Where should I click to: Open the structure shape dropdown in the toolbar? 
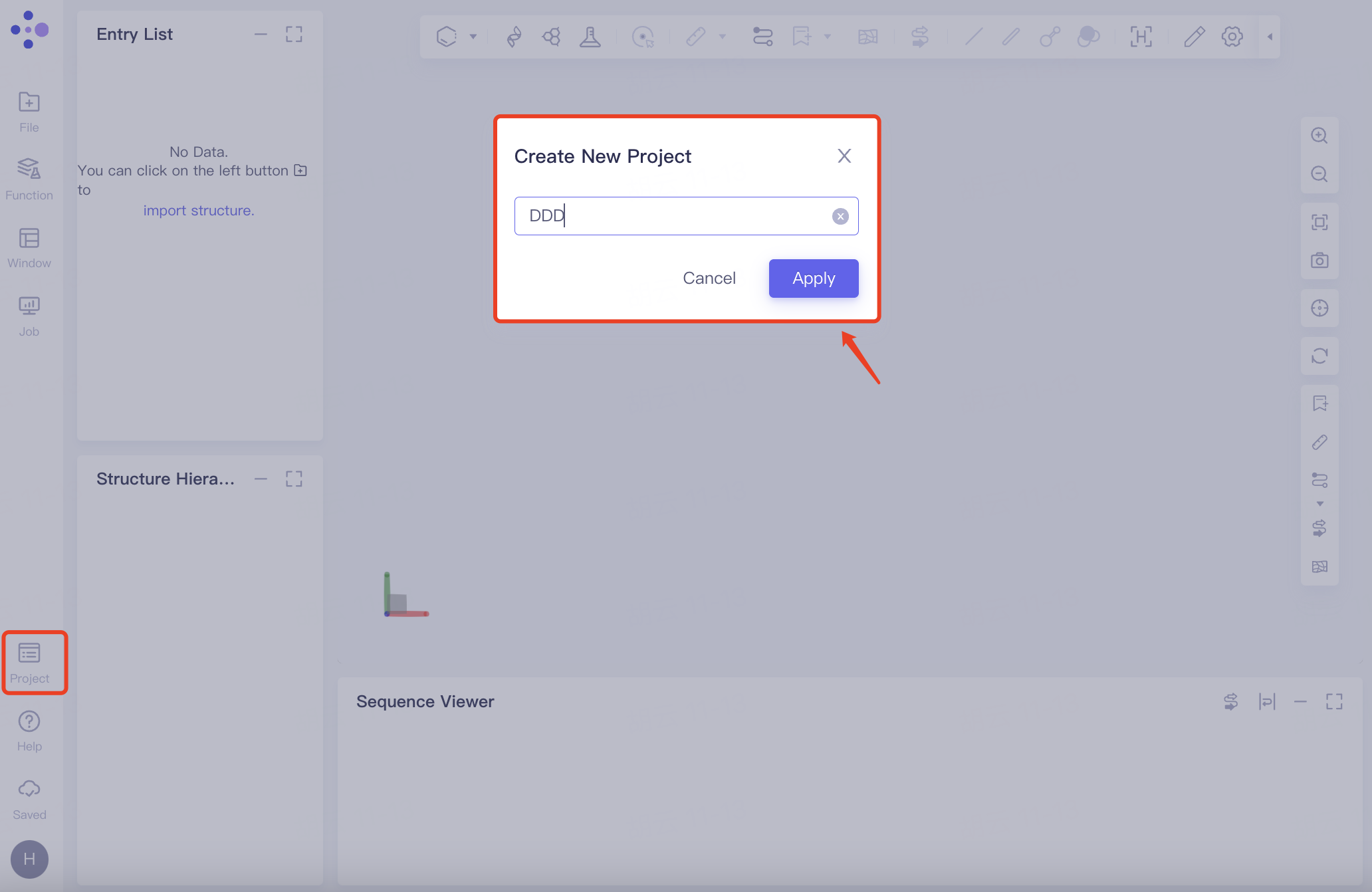(473, 37)
